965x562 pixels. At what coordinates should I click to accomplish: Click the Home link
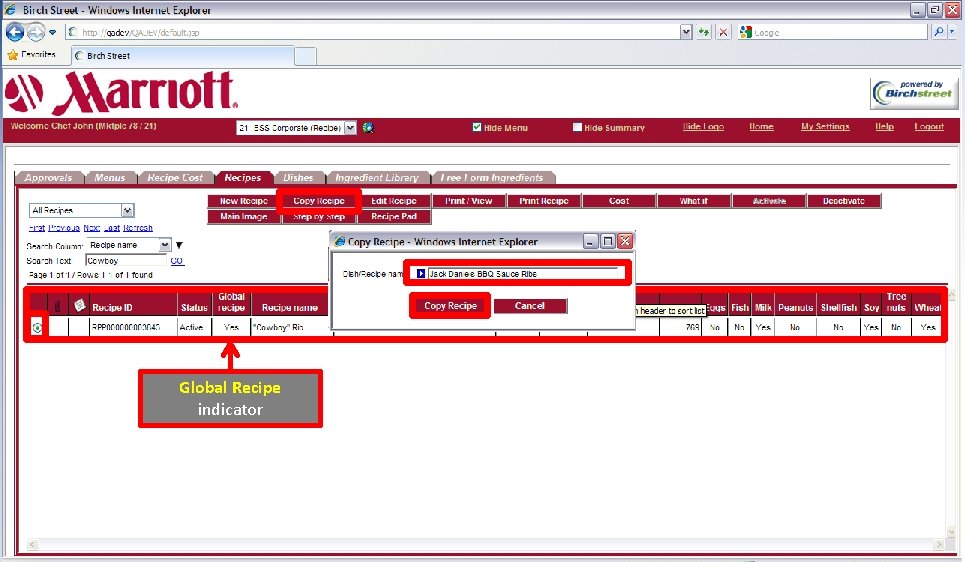761,126
